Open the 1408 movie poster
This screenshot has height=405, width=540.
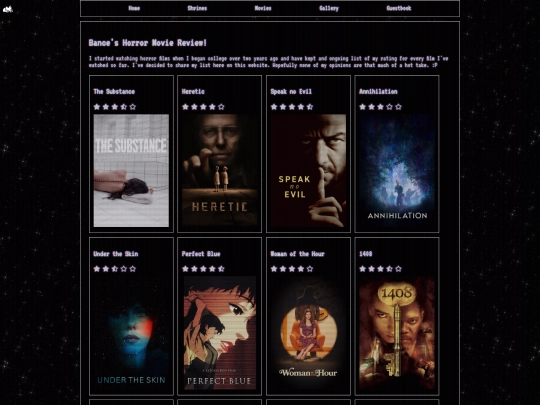[x=397, y=333]
